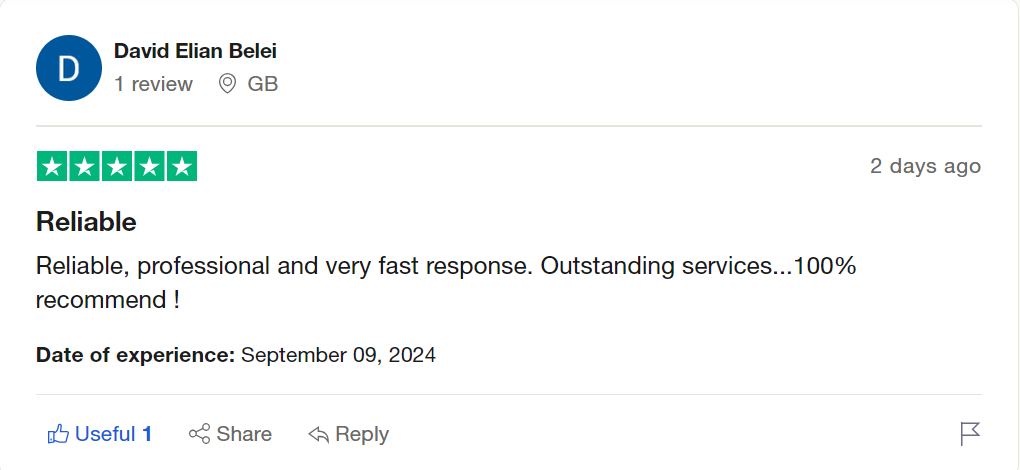Click the fifth green rating star
The height and width of the screenshot is (470, 1020).
pos(181,166)
